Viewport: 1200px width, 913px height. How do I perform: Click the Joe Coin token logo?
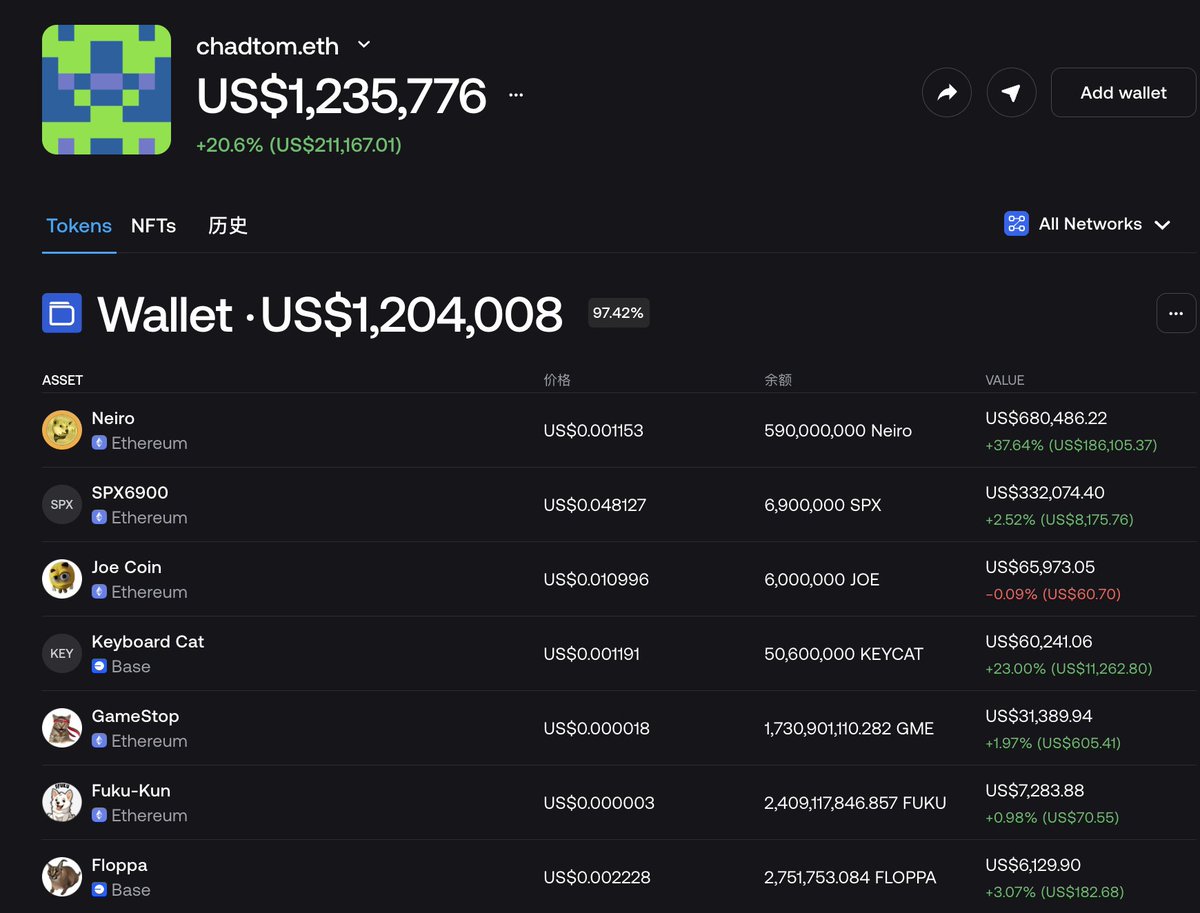click(62, 579)
